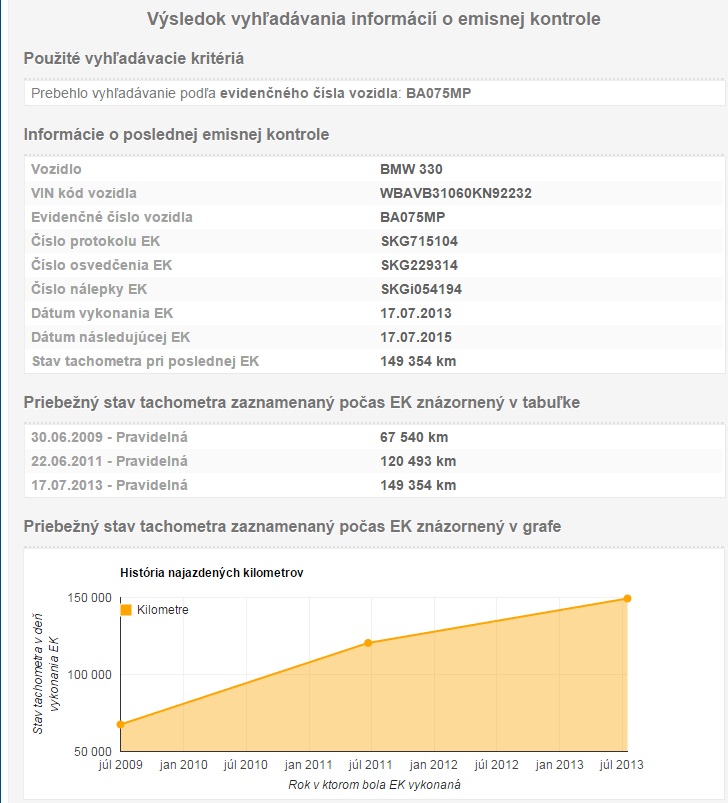Screen dimensions: 728x803
Task: Select the 120 493 km odometer reading
Action: click(418, 461)
